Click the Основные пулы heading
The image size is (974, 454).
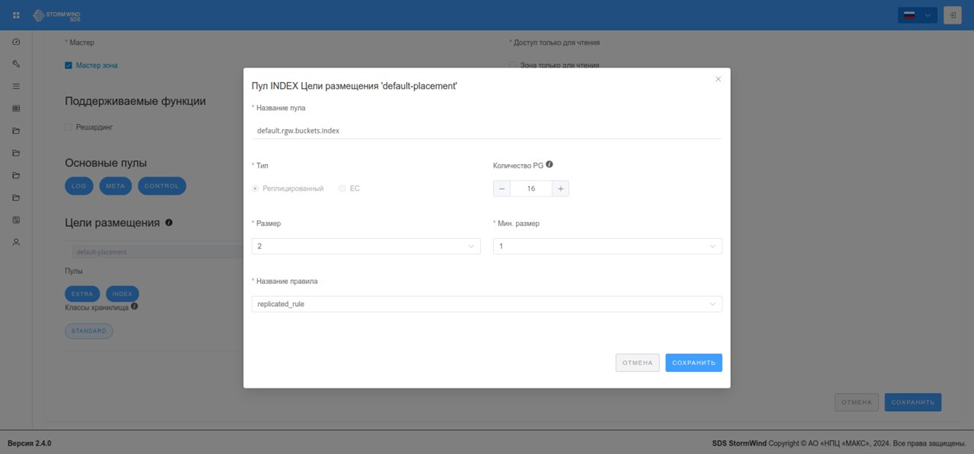click(x=106, y=163)
